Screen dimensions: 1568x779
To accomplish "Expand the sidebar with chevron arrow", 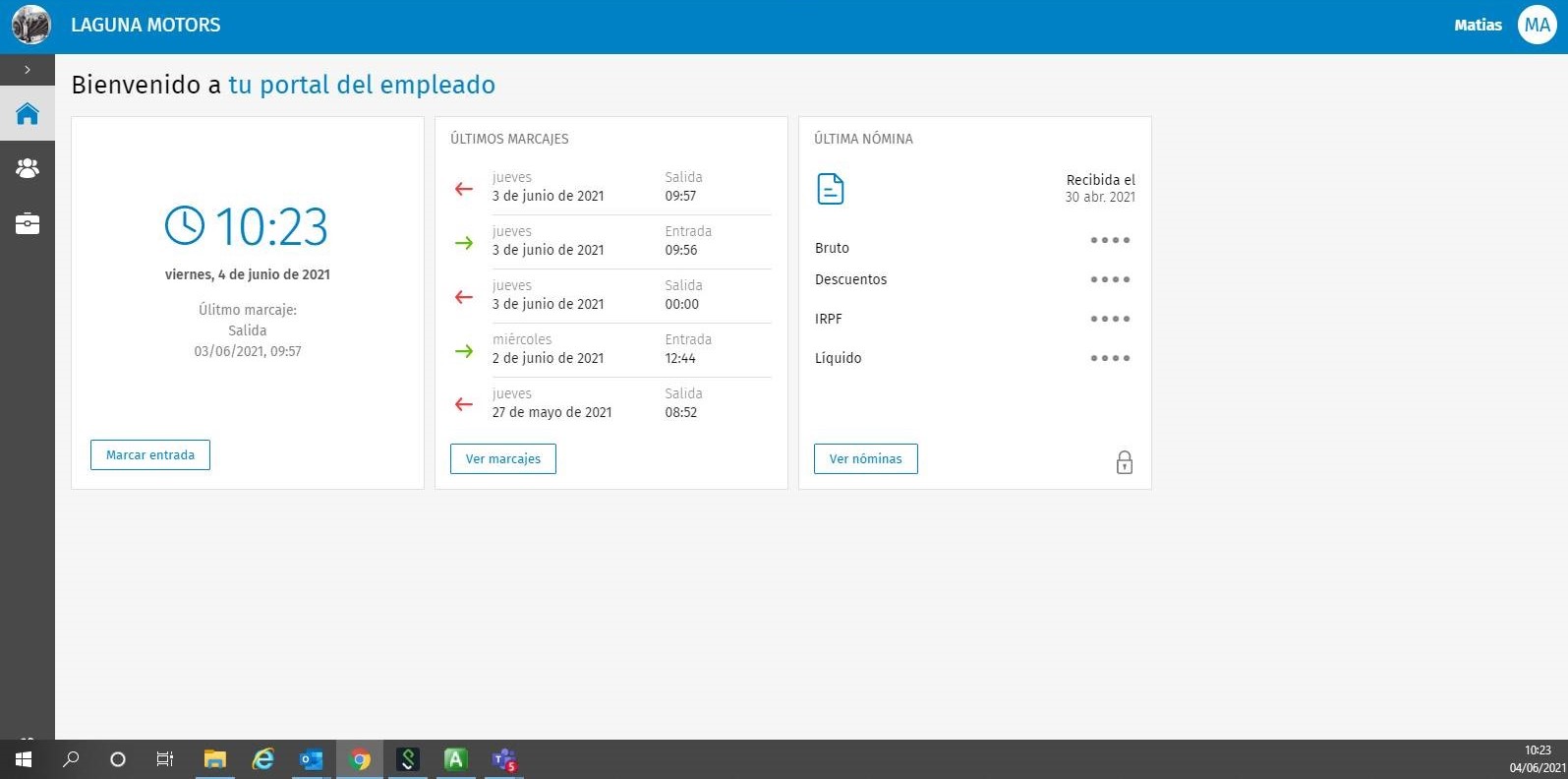I will pyautogui.click(x=28, y=70).
